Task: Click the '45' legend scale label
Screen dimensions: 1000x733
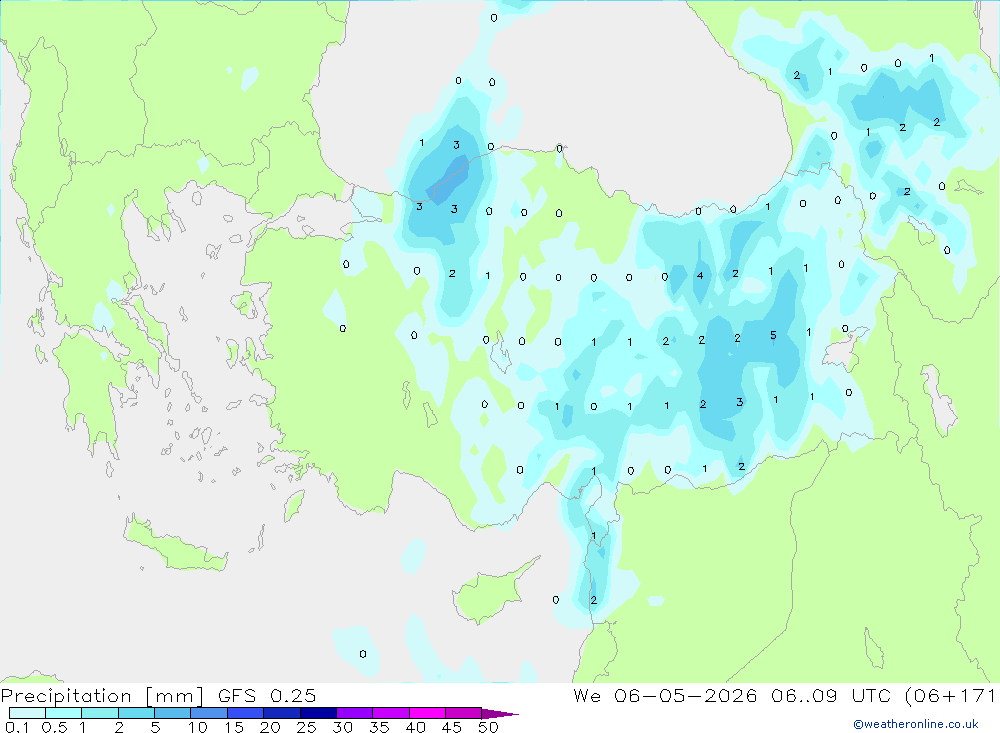Action: click(x=452, y=727)
